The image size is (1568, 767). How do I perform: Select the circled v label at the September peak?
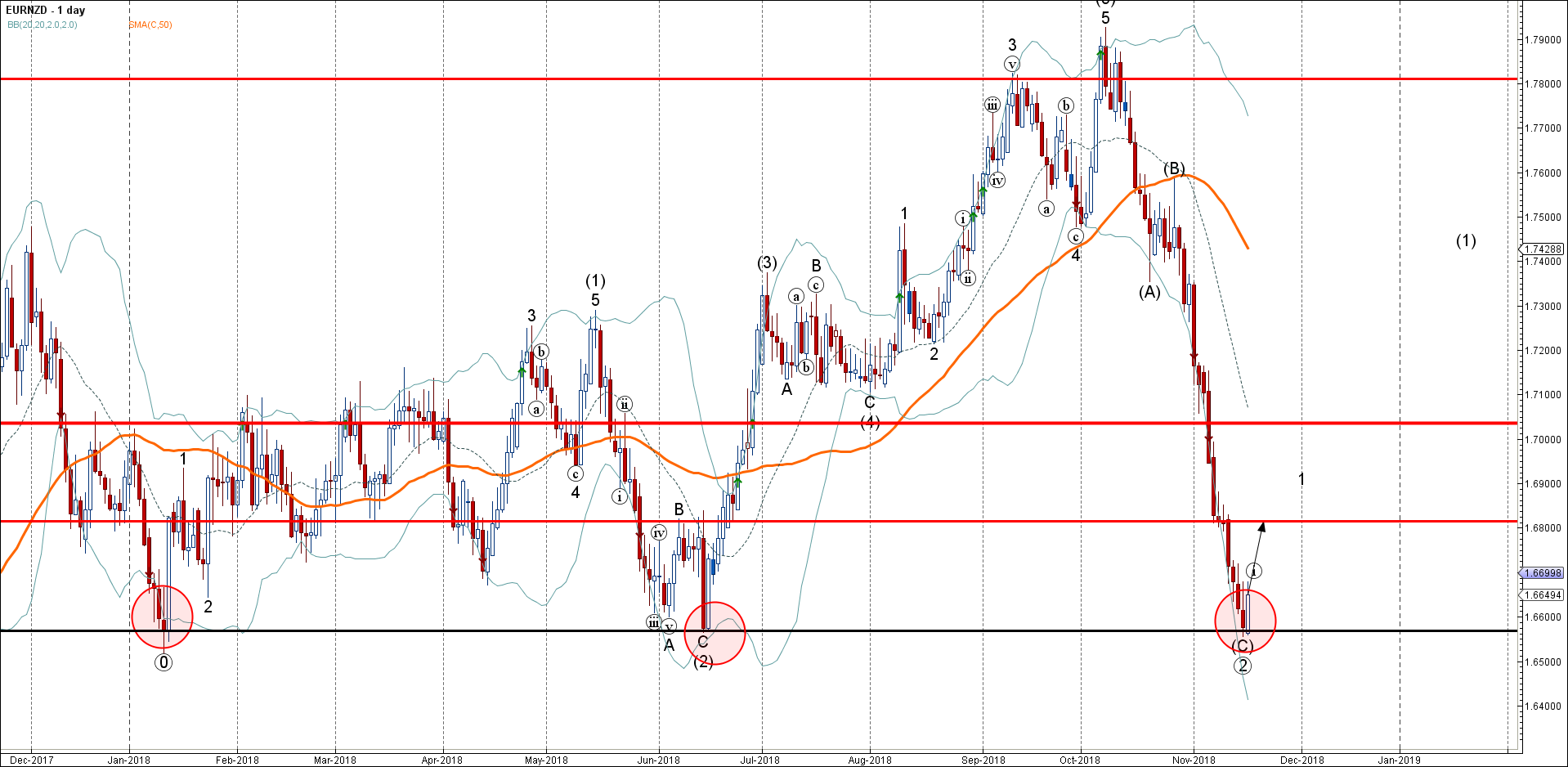(1012, 65)
